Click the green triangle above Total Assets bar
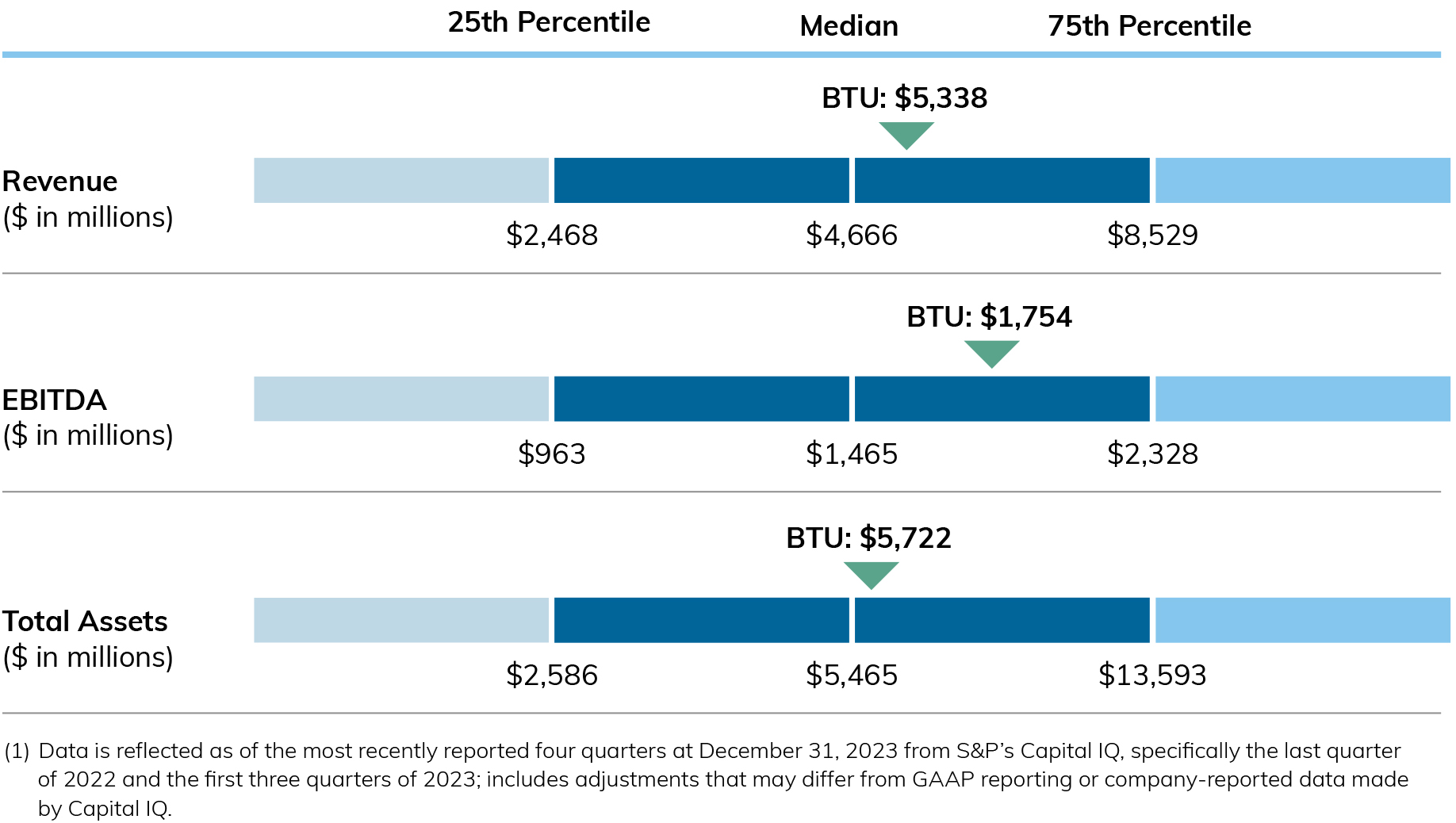Screen dimensions: 1456x823 (x=871, y=573)
